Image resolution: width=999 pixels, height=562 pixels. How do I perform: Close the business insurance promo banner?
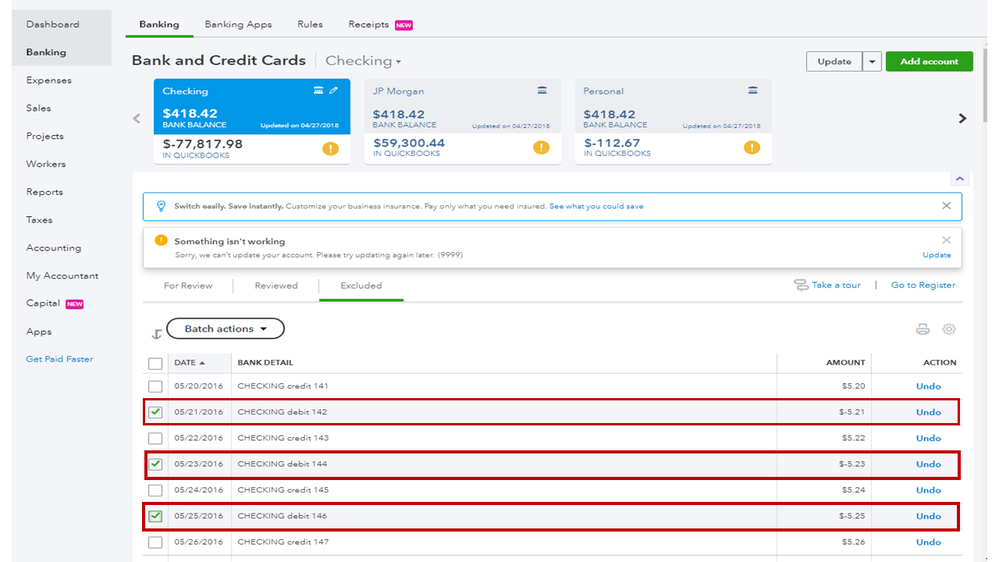click(x=946, y=206)
